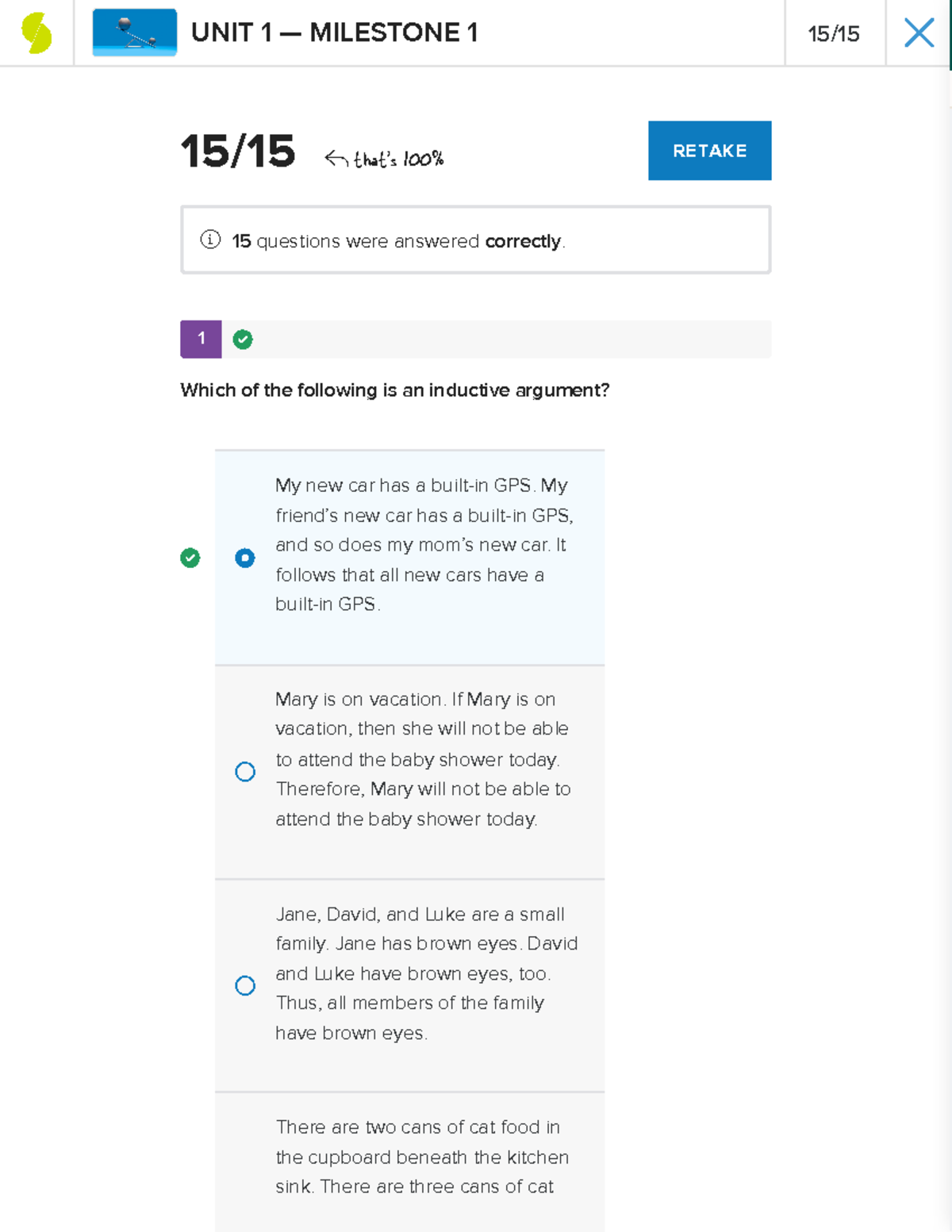This screenshot has height=1232, width=952.
Task: Select the built-in GPS answer radio button
Action: [x=245, y=558]
